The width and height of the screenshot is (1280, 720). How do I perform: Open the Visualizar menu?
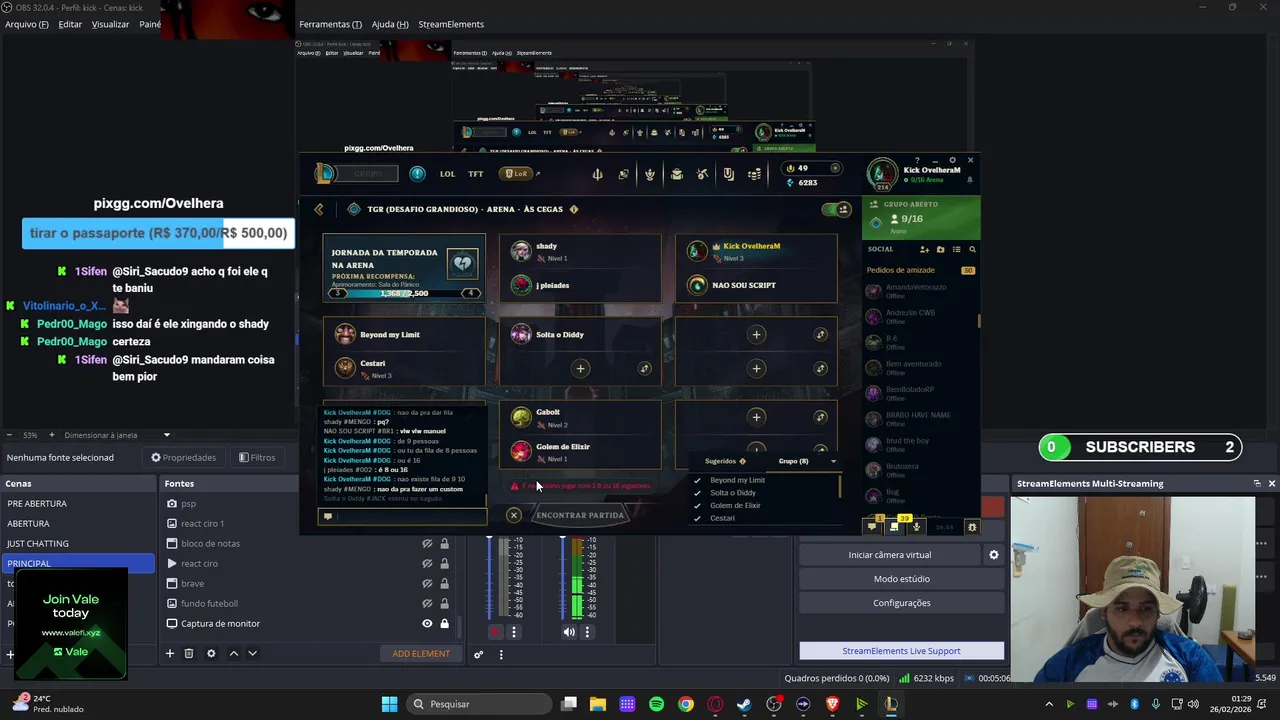coord(110,24)
